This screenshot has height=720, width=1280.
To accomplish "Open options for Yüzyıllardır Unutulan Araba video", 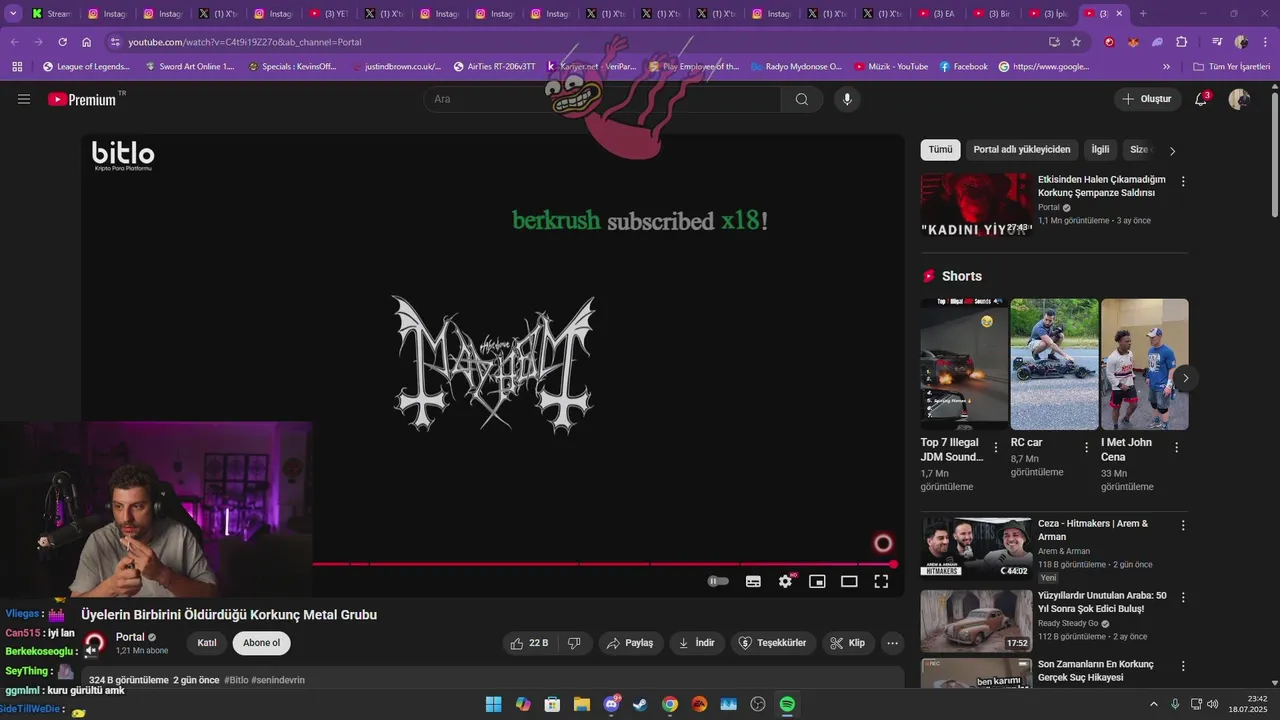I will tap(1183, 597).
